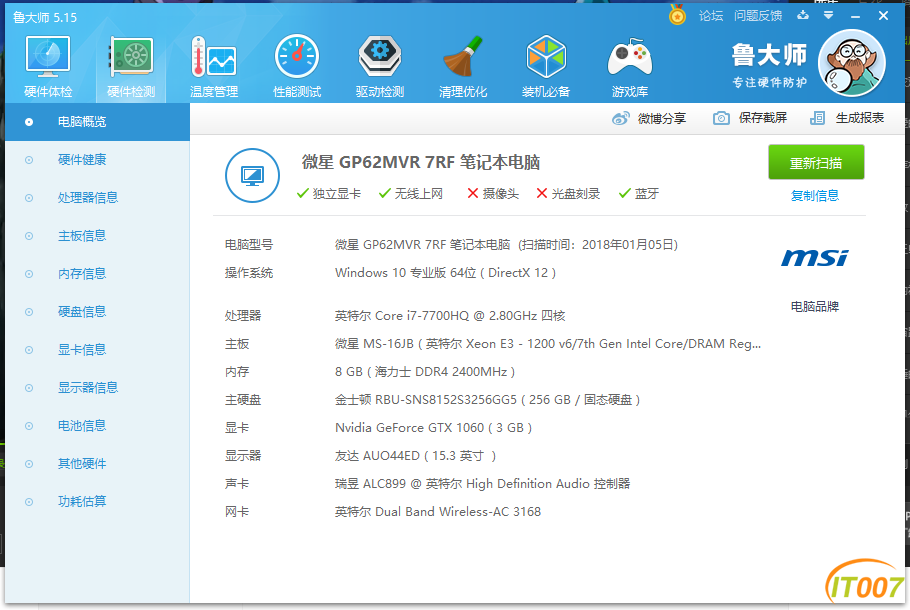This screenshot has height=610, width=910.
Task: Minimize the 鲁大师 window
Action: click(855, 16)
